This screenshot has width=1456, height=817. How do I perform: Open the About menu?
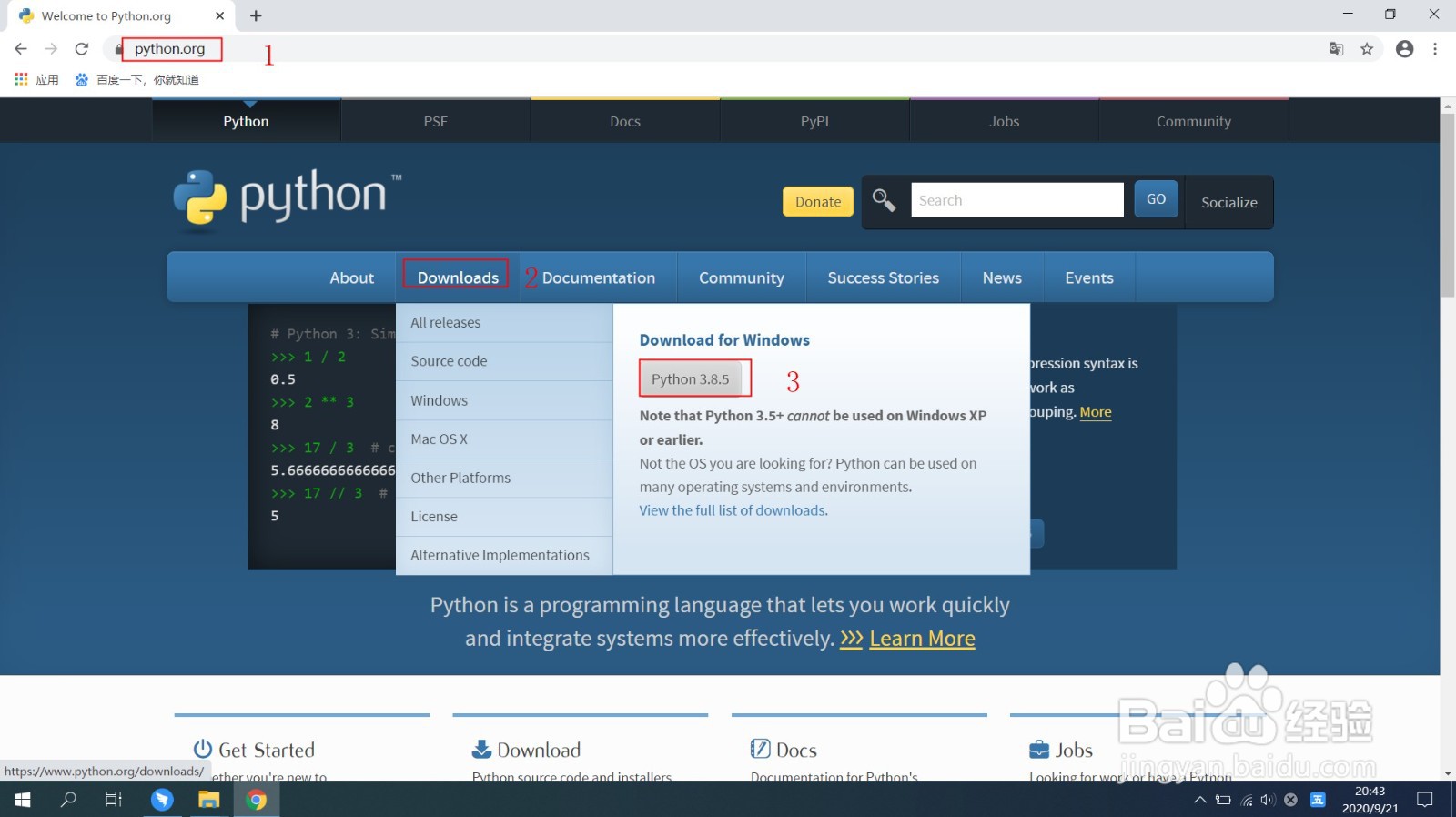click(x=352, y=277)
